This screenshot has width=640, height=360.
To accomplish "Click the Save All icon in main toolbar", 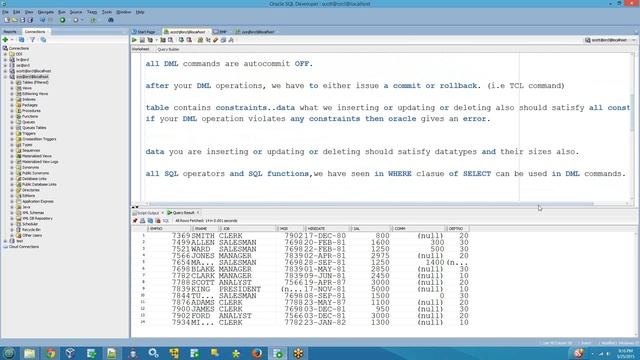I will [30, 20].
